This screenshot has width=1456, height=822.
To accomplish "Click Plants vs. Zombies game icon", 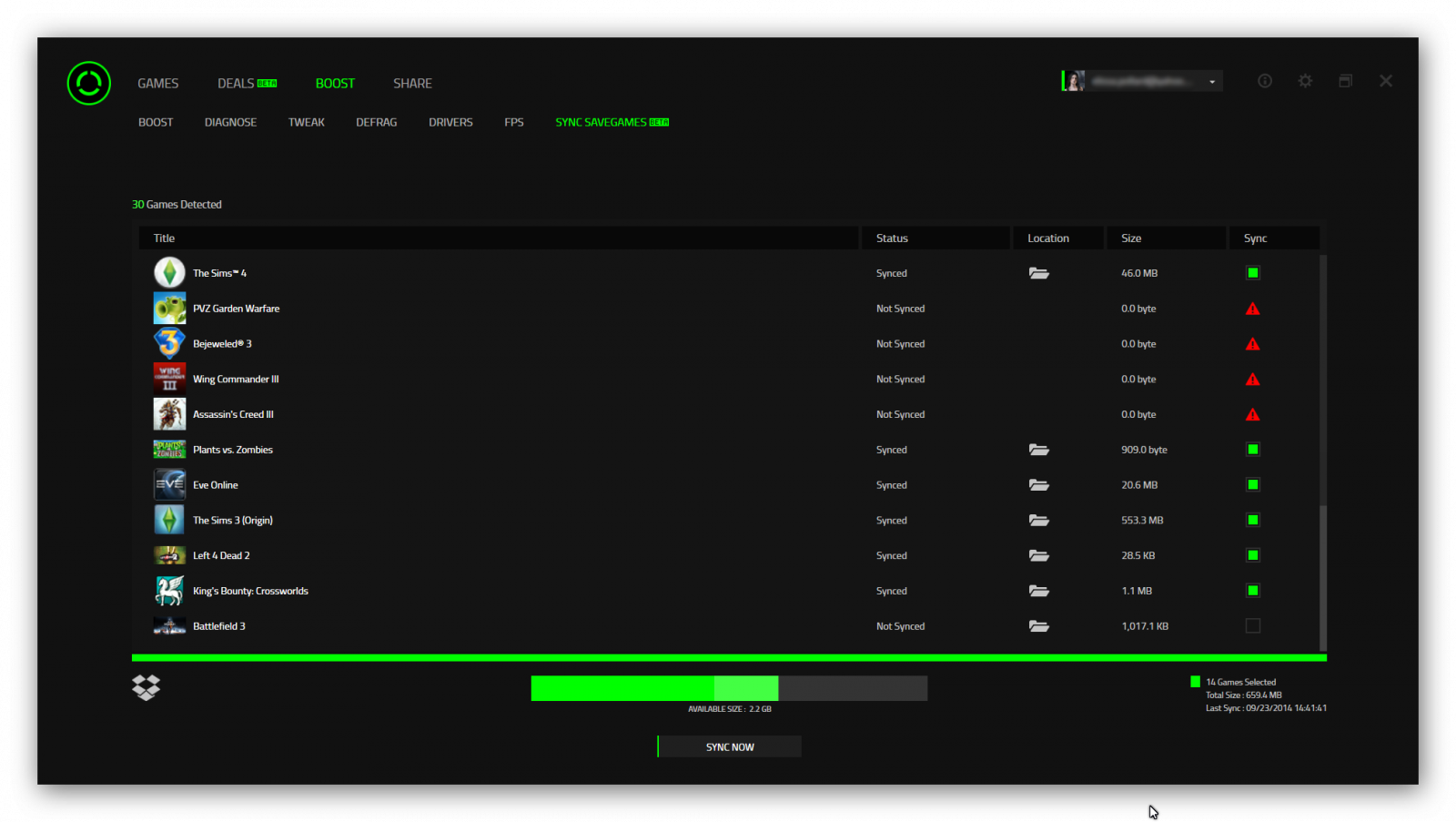I will point(169,450).
